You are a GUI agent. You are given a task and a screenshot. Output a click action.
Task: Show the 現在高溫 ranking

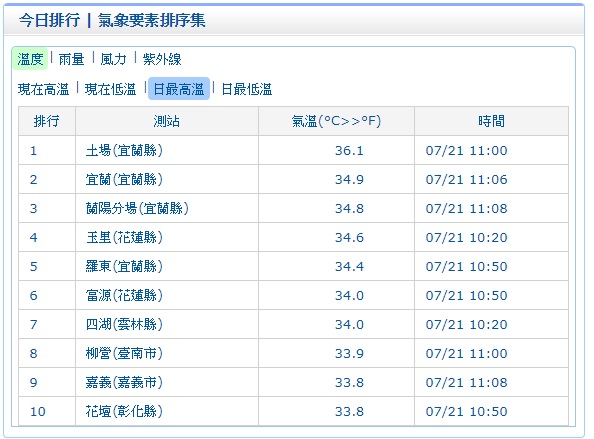click(x=44, y=89)
